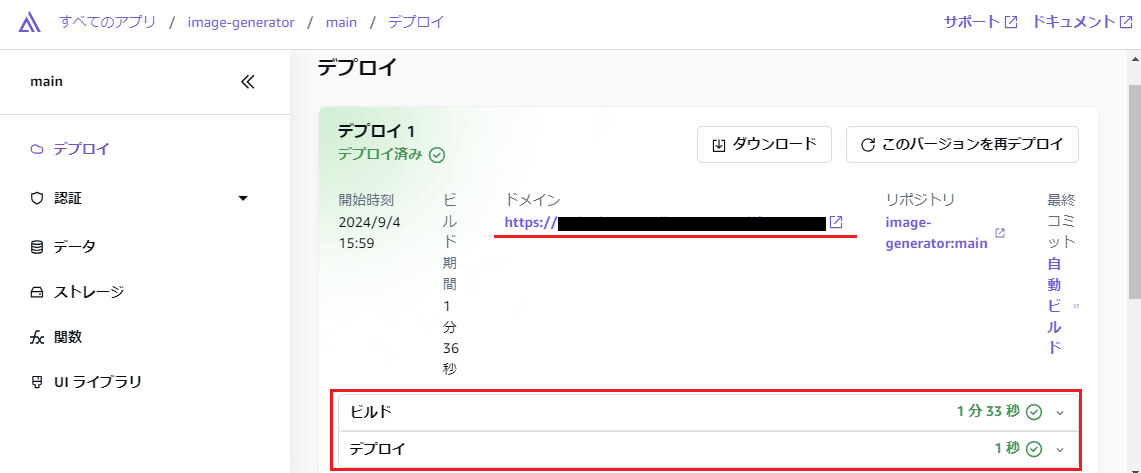The image size is (1141, 473).
Task: Open the 自動ビルド last commit link
Action: point(1054,306)
